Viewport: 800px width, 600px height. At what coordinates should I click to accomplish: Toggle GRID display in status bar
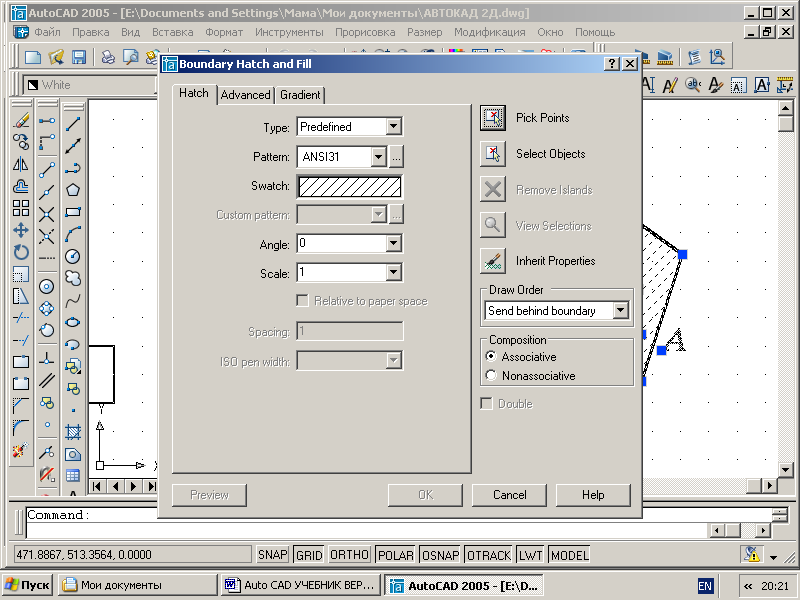pos(309,555)
